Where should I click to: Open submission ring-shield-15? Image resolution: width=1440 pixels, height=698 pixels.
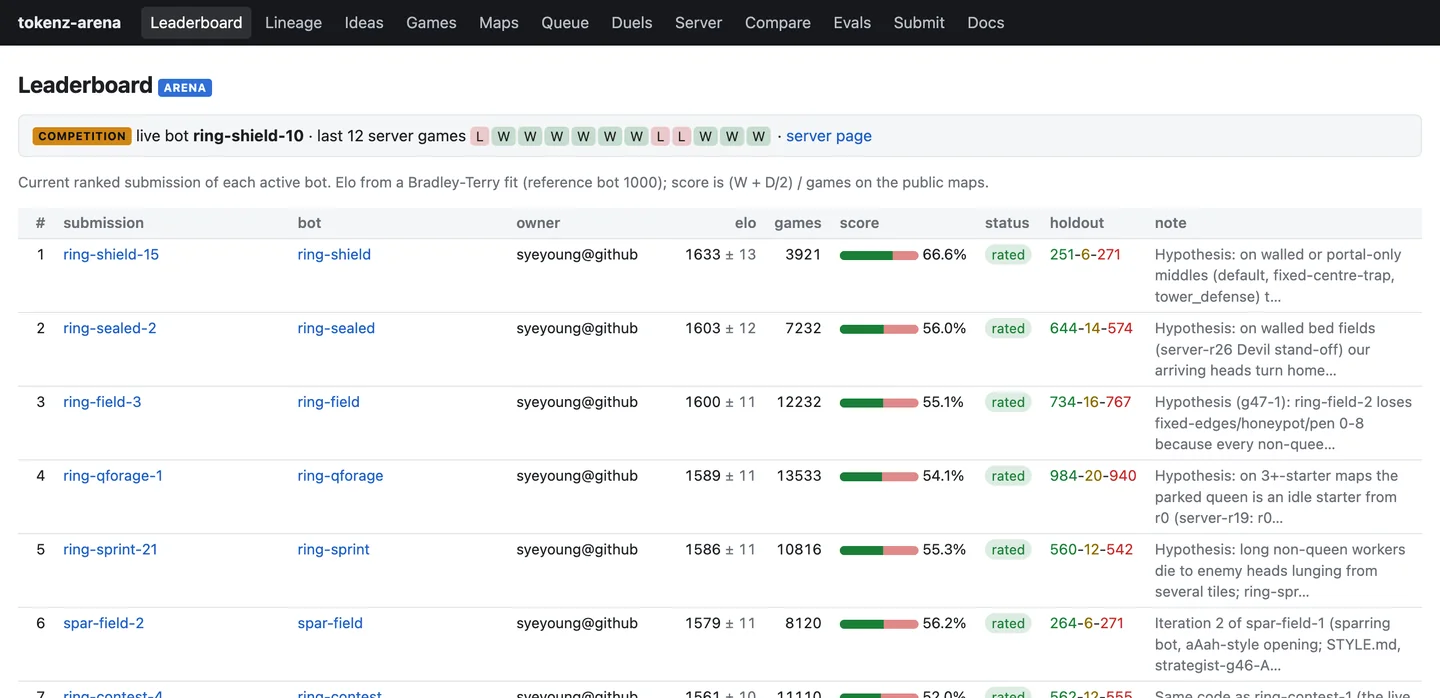coord(111,254)
